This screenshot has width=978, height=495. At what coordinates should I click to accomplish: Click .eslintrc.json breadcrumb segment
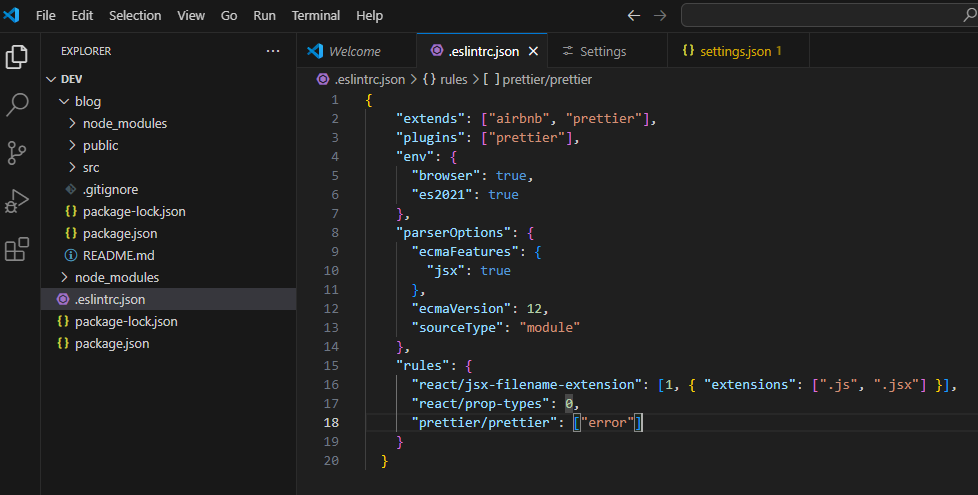pyautogui.click(x=361, y=79)
